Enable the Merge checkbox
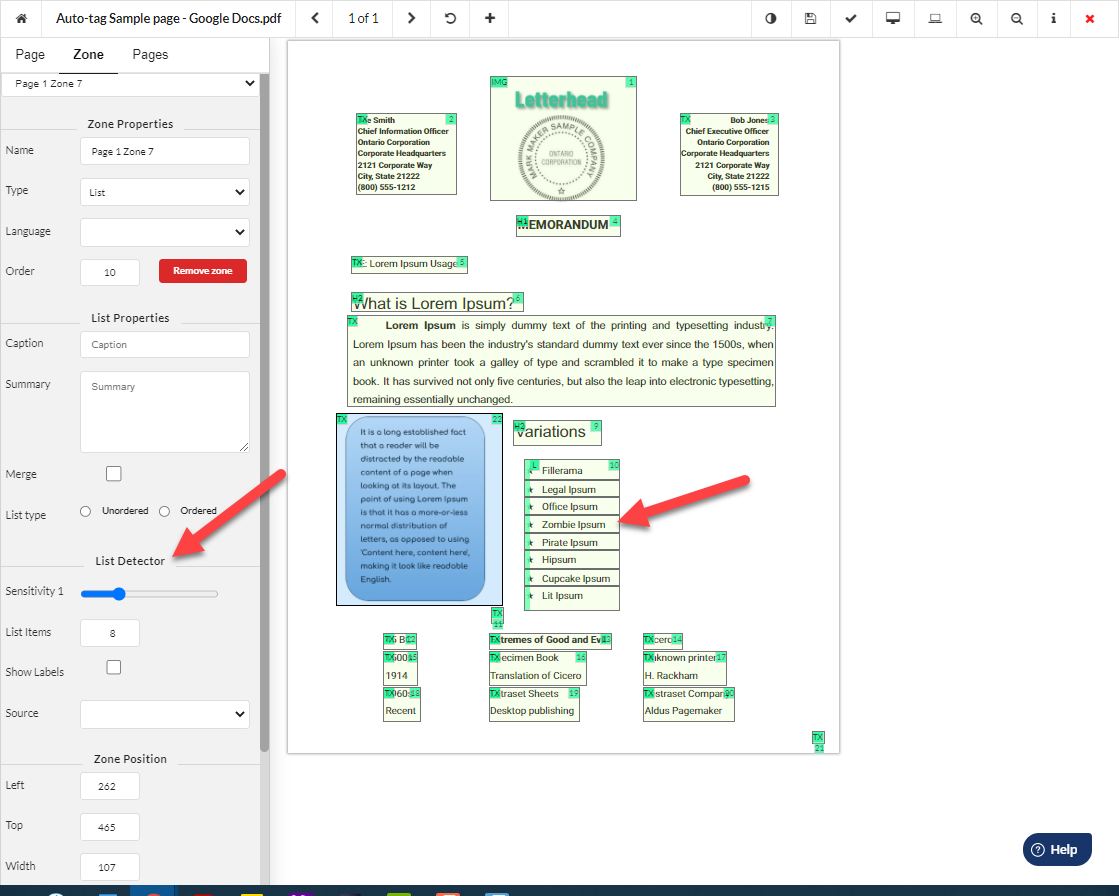Image resolution: width=1119 pixels, height=896 pixels. click(x=113, y=473)
